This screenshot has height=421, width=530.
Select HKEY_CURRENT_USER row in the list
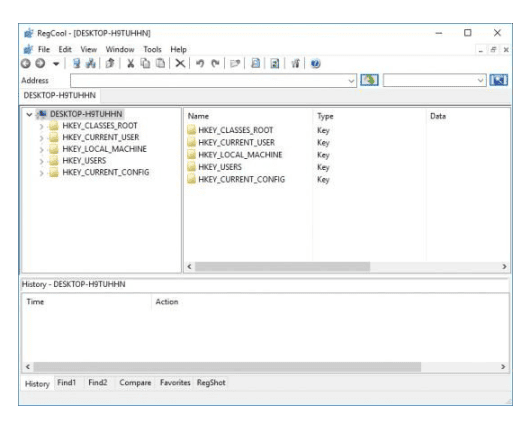click(x=237, y=143)
